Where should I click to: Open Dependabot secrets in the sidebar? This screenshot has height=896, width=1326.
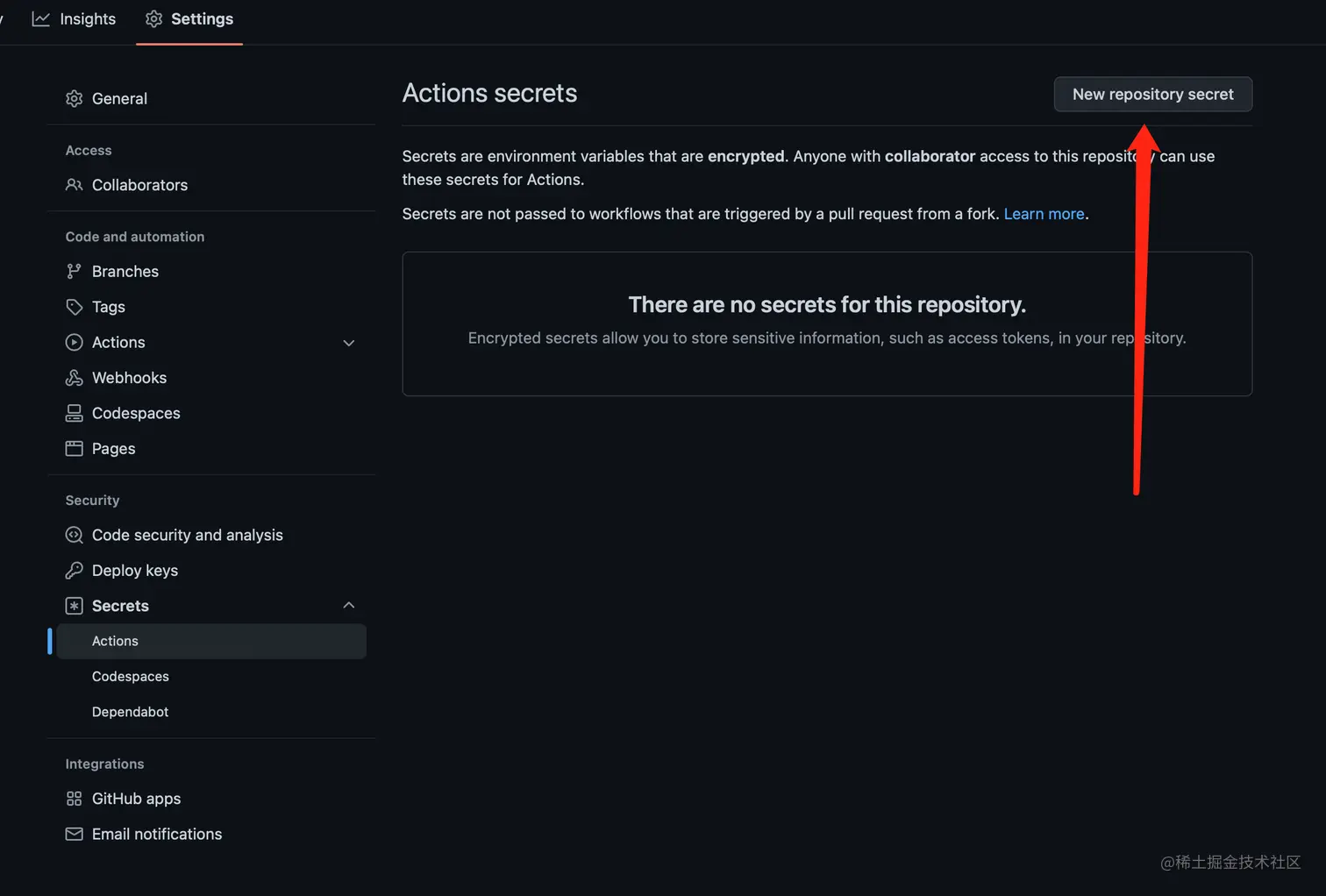point(130,712)
